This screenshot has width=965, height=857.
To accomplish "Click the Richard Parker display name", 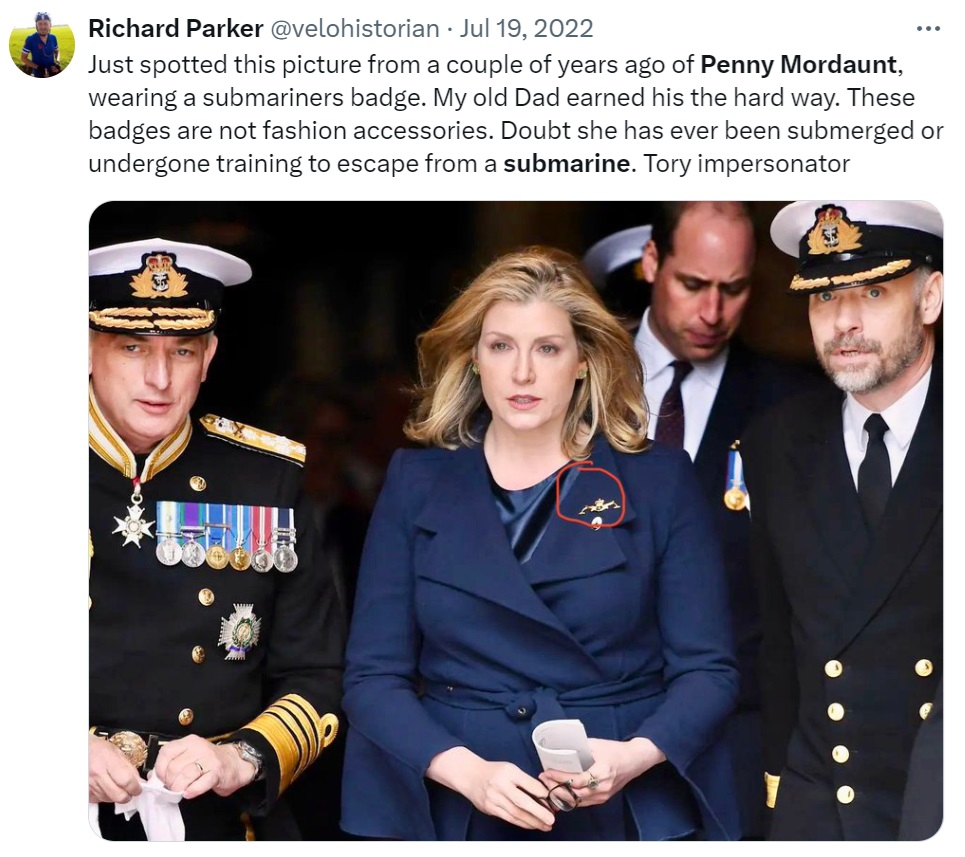I will pos(175,28).
